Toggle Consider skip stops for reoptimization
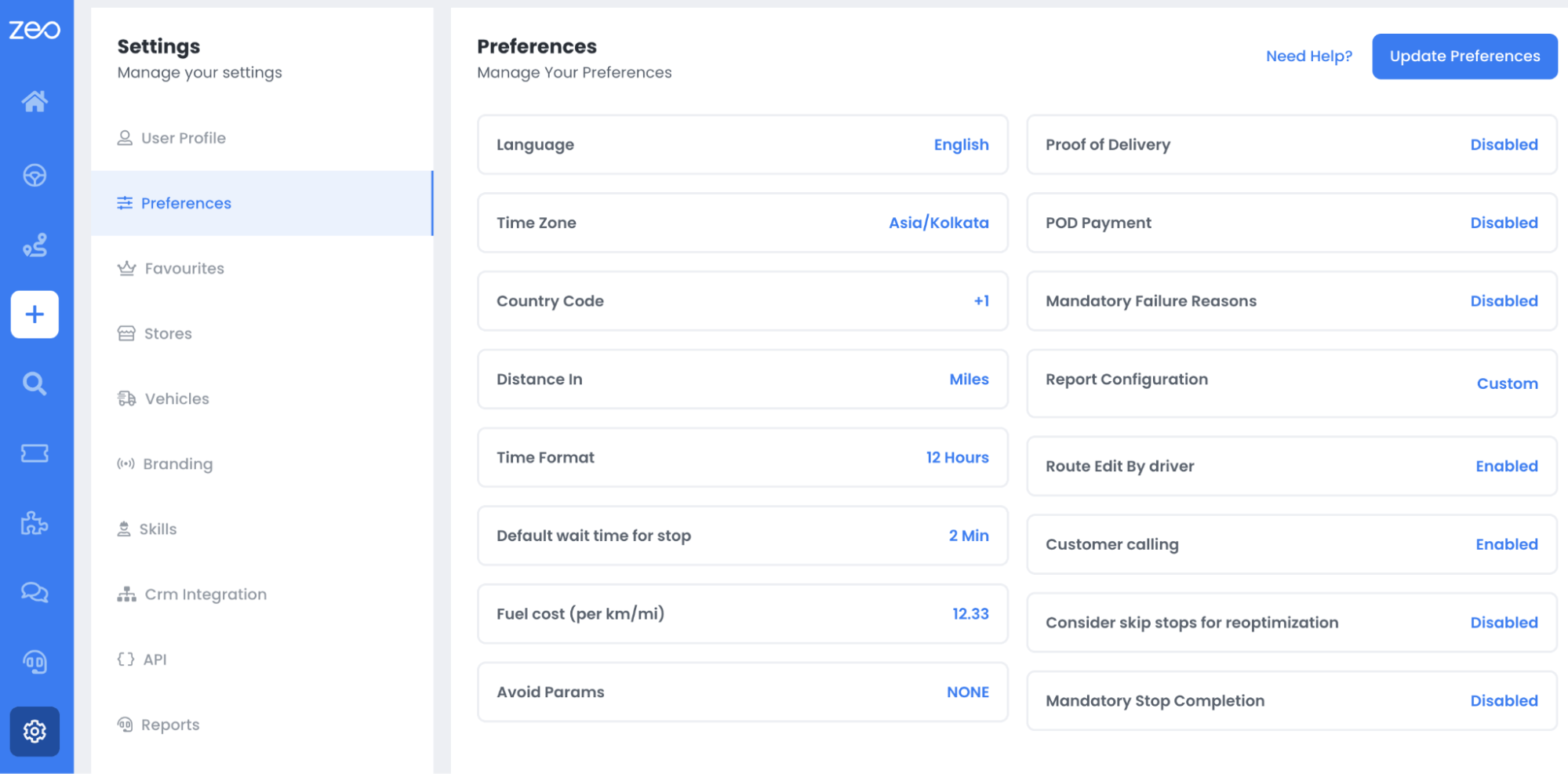Screen dimensions: 1568x774 [x=1504, y=623]
